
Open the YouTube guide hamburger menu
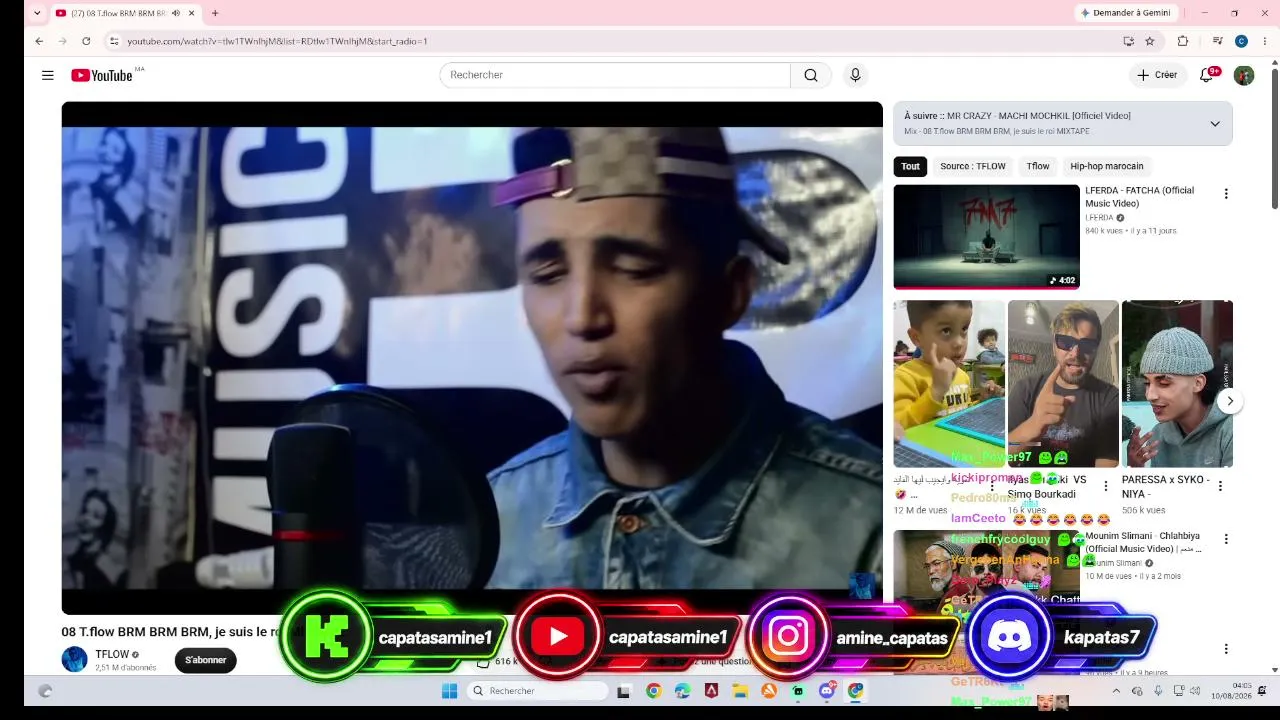tap(47, 75)
